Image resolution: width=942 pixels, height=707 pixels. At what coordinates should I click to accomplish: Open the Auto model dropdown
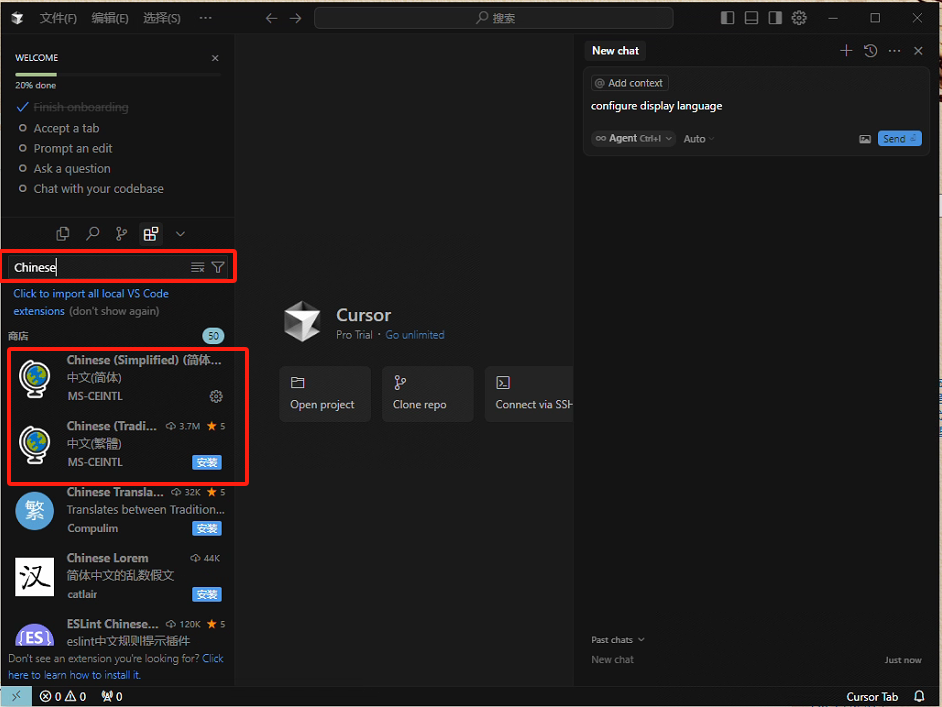[699, 139]
